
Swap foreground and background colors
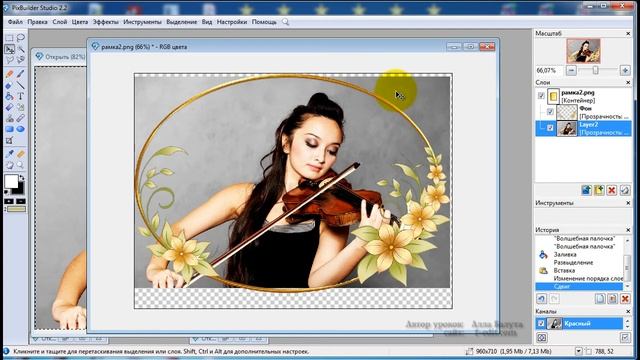tap(22, 178)
